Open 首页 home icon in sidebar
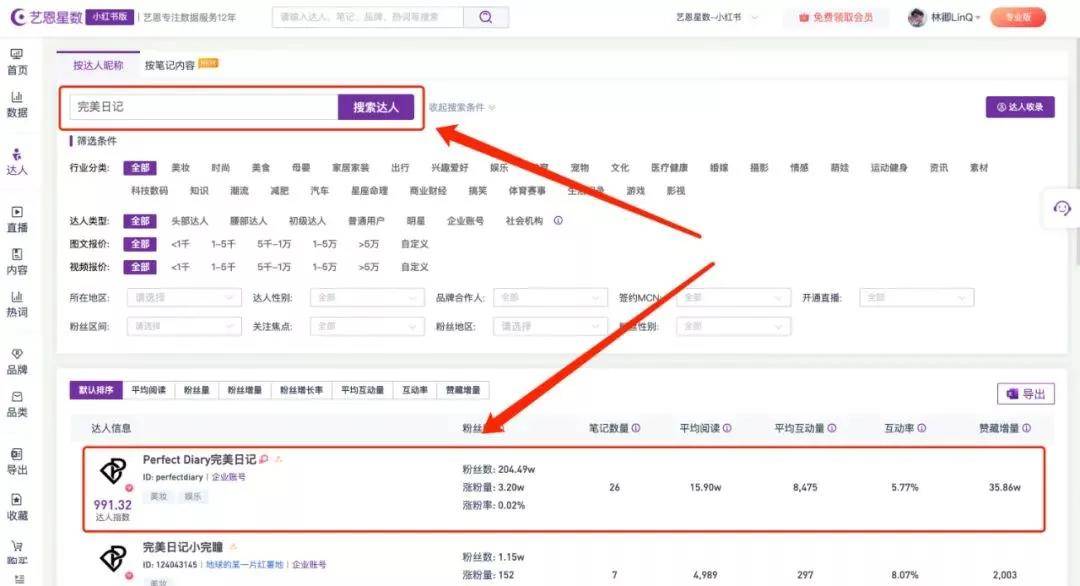The height and width of the screenshot is (586, 1080). (17, 54)
